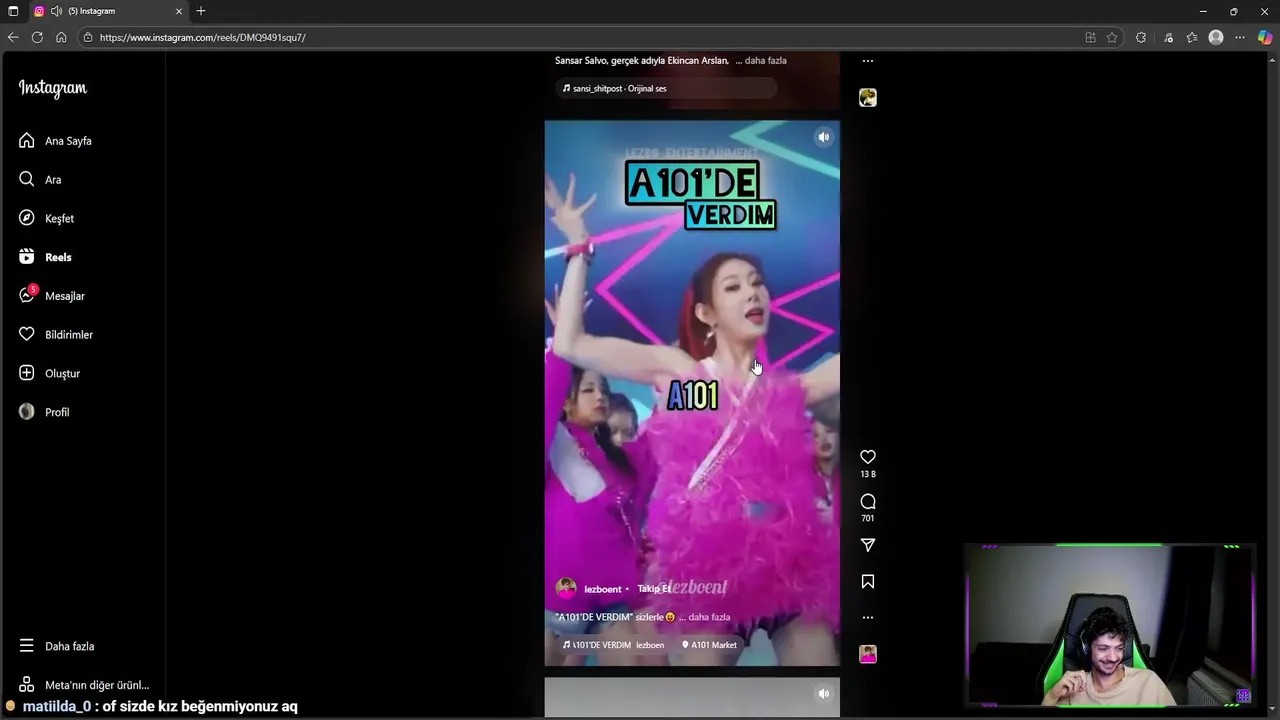Viewport: 1280px width, 720px height.
Task: Click the 13 B likes count
Action: tap(868, 474)
